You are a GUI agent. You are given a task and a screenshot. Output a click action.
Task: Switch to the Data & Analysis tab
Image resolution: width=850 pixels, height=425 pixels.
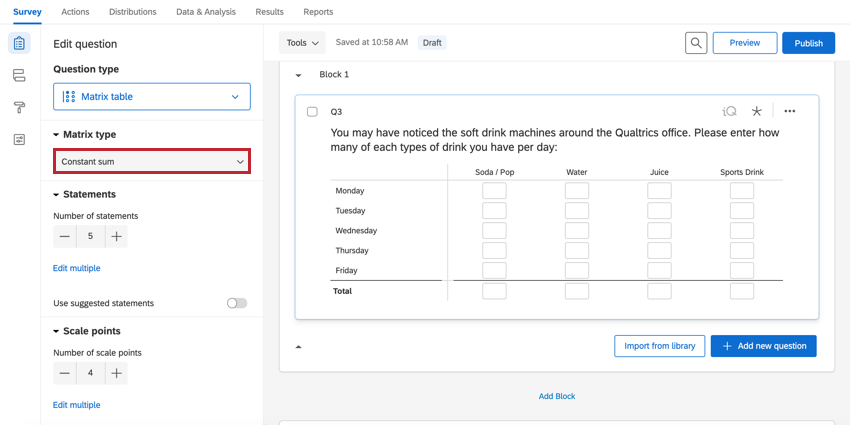[x=206, y=12]
